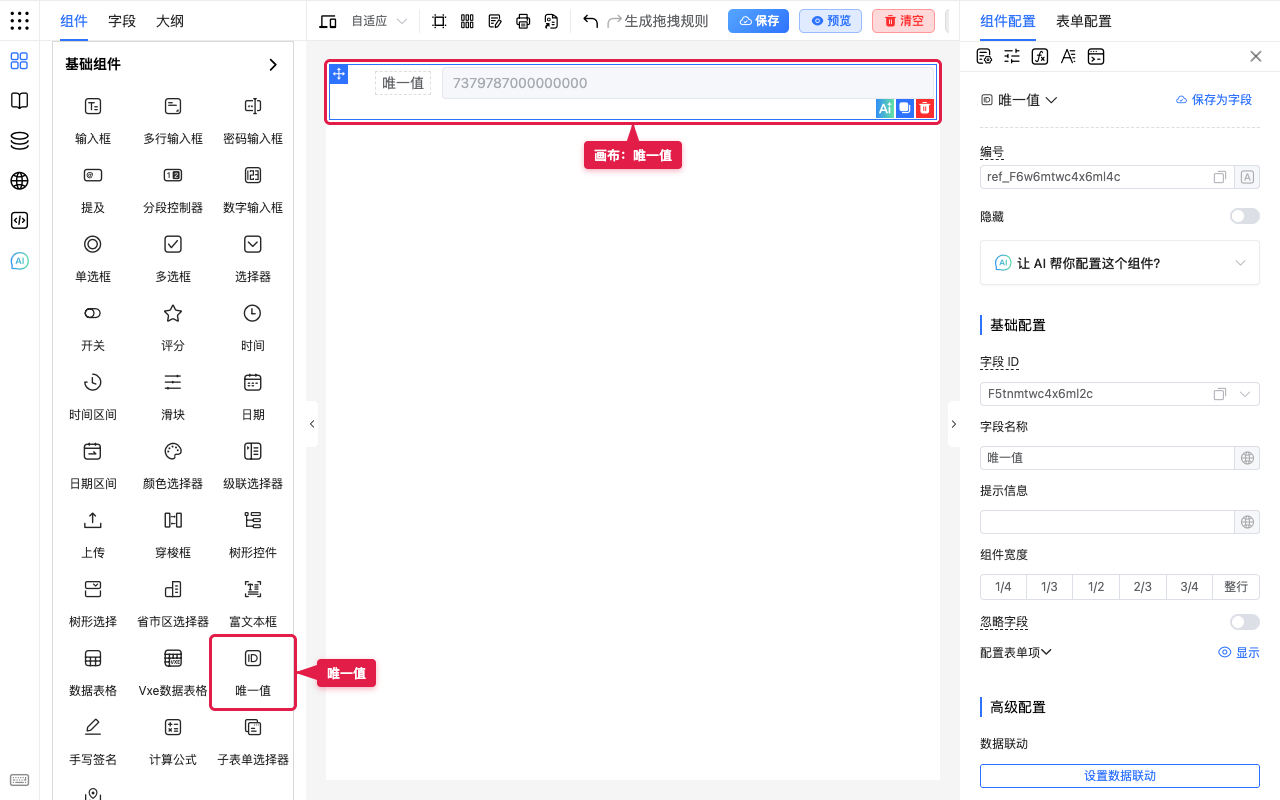Add the 计算公式 component

point(173,741)
